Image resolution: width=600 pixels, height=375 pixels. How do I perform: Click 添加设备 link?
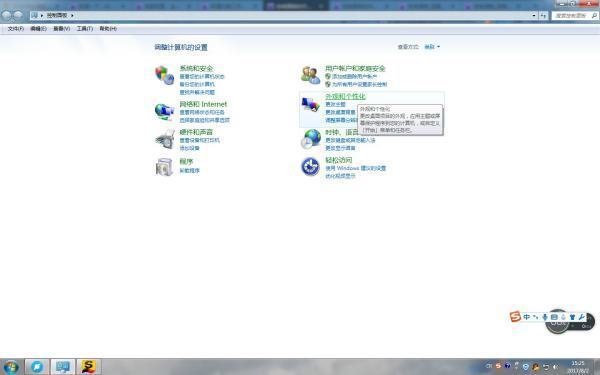point(189,148)
